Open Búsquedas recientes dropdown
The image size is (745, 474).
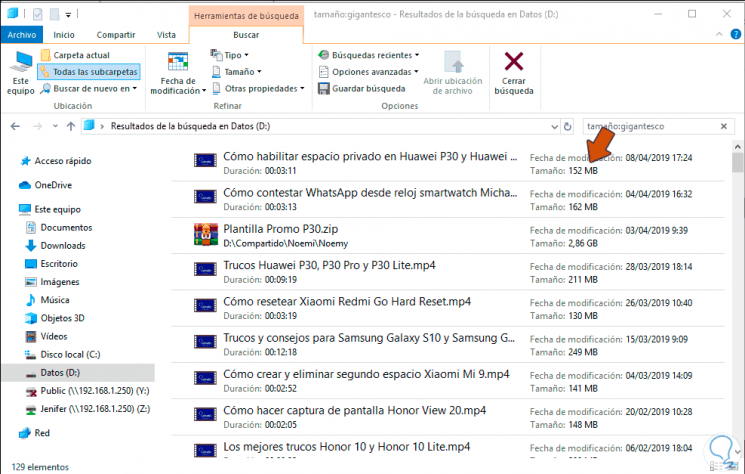369,55
